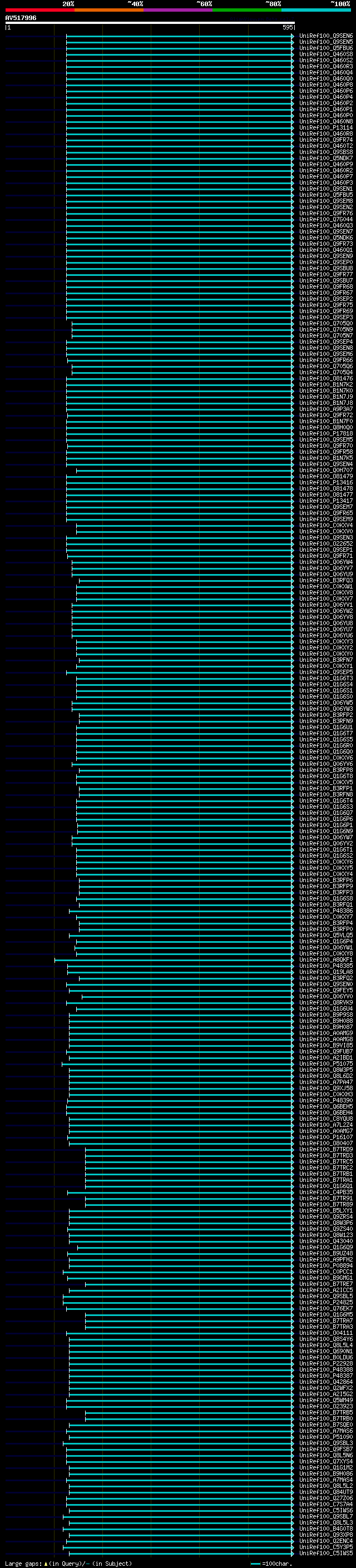Click the red 20% identity legend segment

39,10
